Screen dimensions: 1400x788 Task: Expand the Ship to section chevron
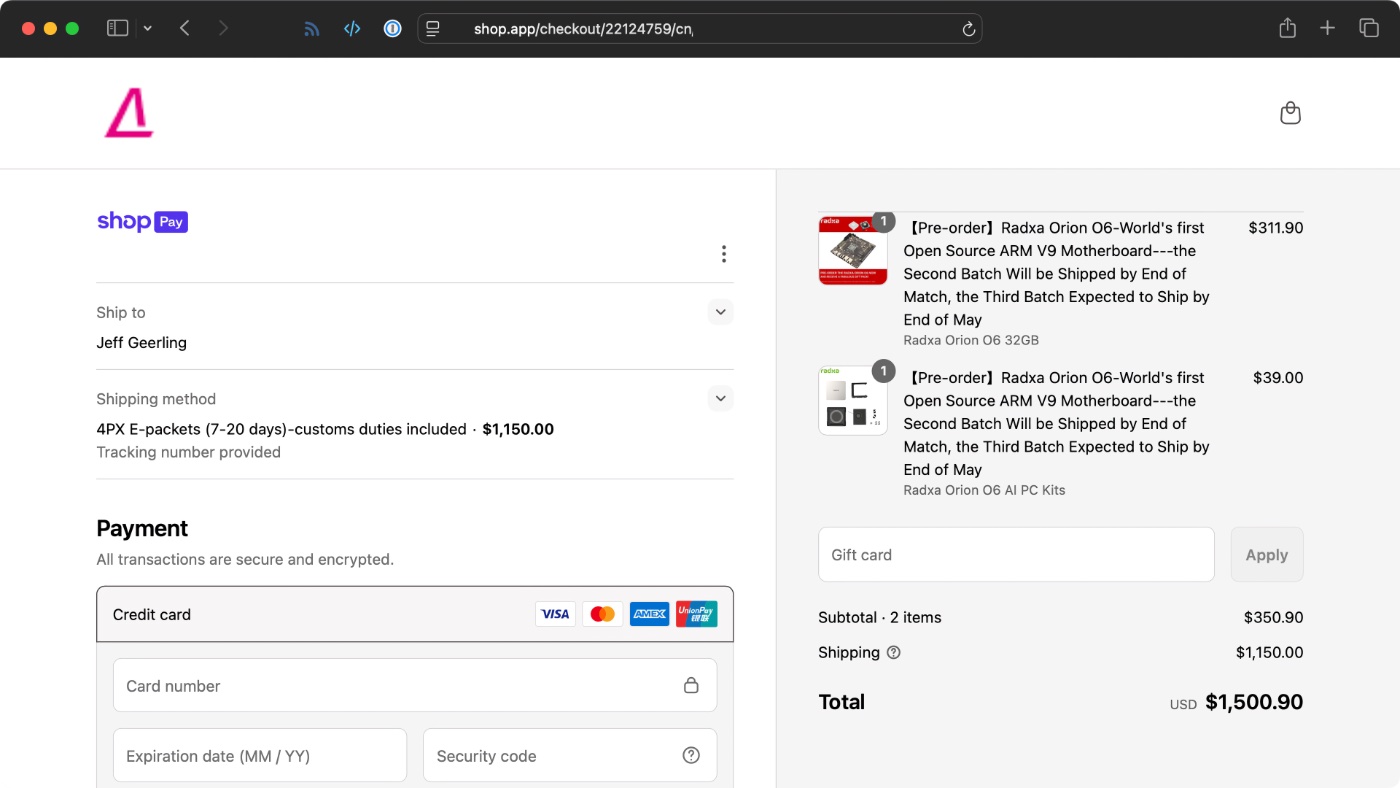pos(721,312)
